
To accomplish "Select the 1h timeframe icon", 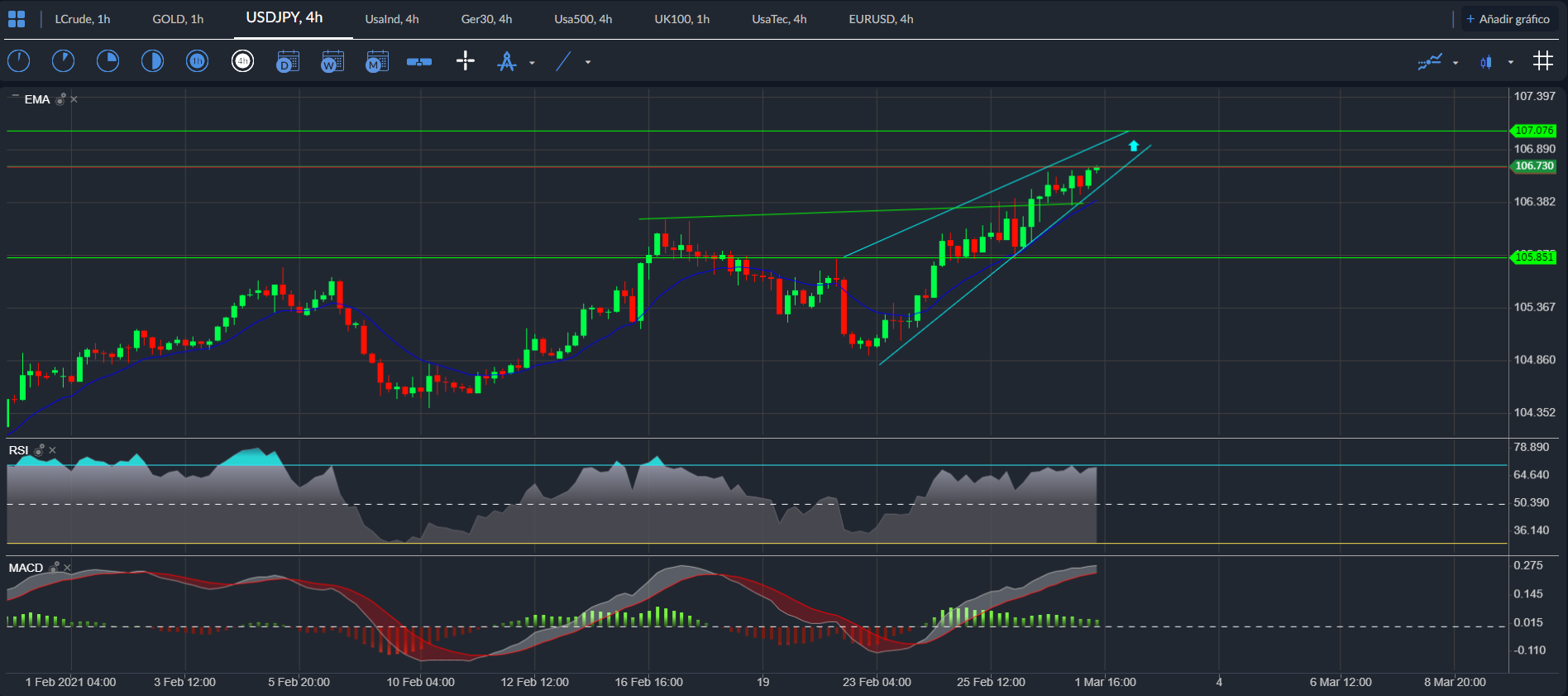I will pyautogui.click(x=197, y=61).
